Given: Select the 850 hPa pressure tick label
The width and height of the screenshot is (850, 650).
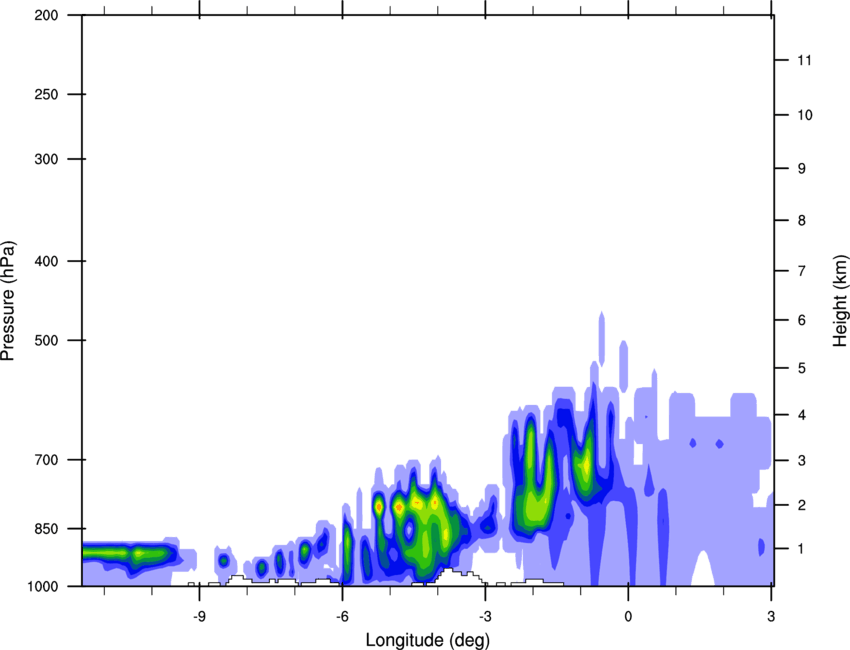Looking at the screenshot, I should click(44, 528).
